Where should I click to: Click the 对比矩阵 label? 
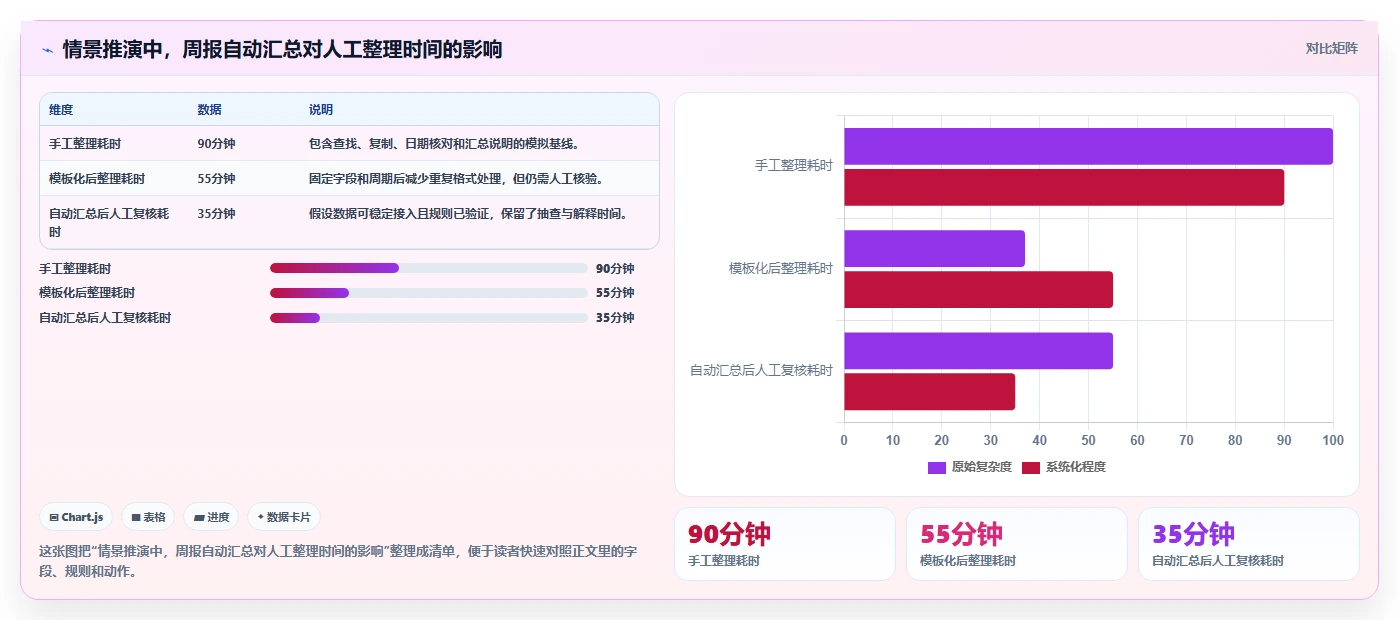pos(1331,48)
